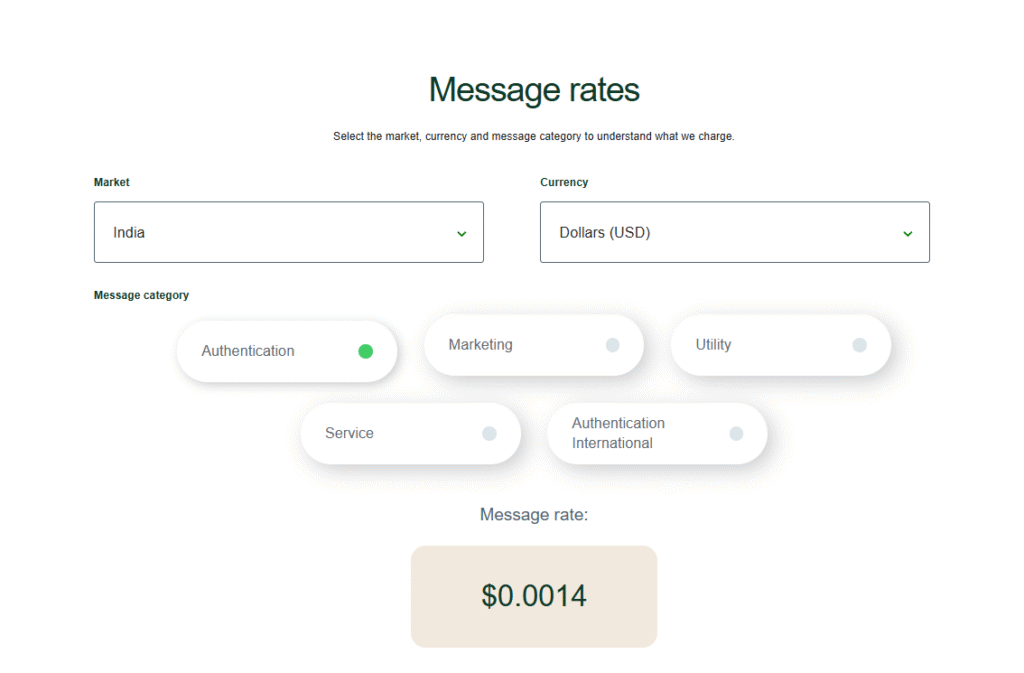Click the Currency field label
1024x673 pixels.
pyautogui.click(x=564, y=182)
